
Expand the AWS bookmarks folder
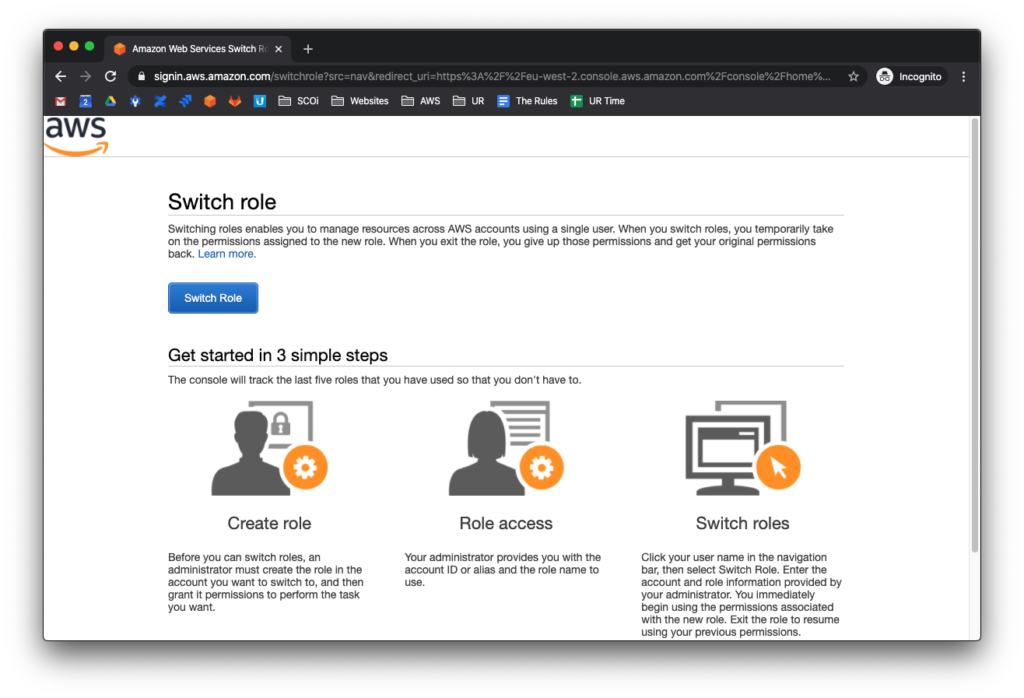(421, 101)
